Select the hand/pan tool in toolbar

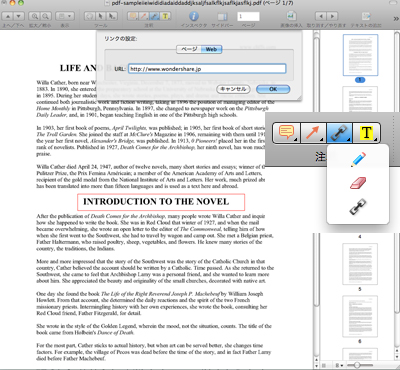(89, 16)
